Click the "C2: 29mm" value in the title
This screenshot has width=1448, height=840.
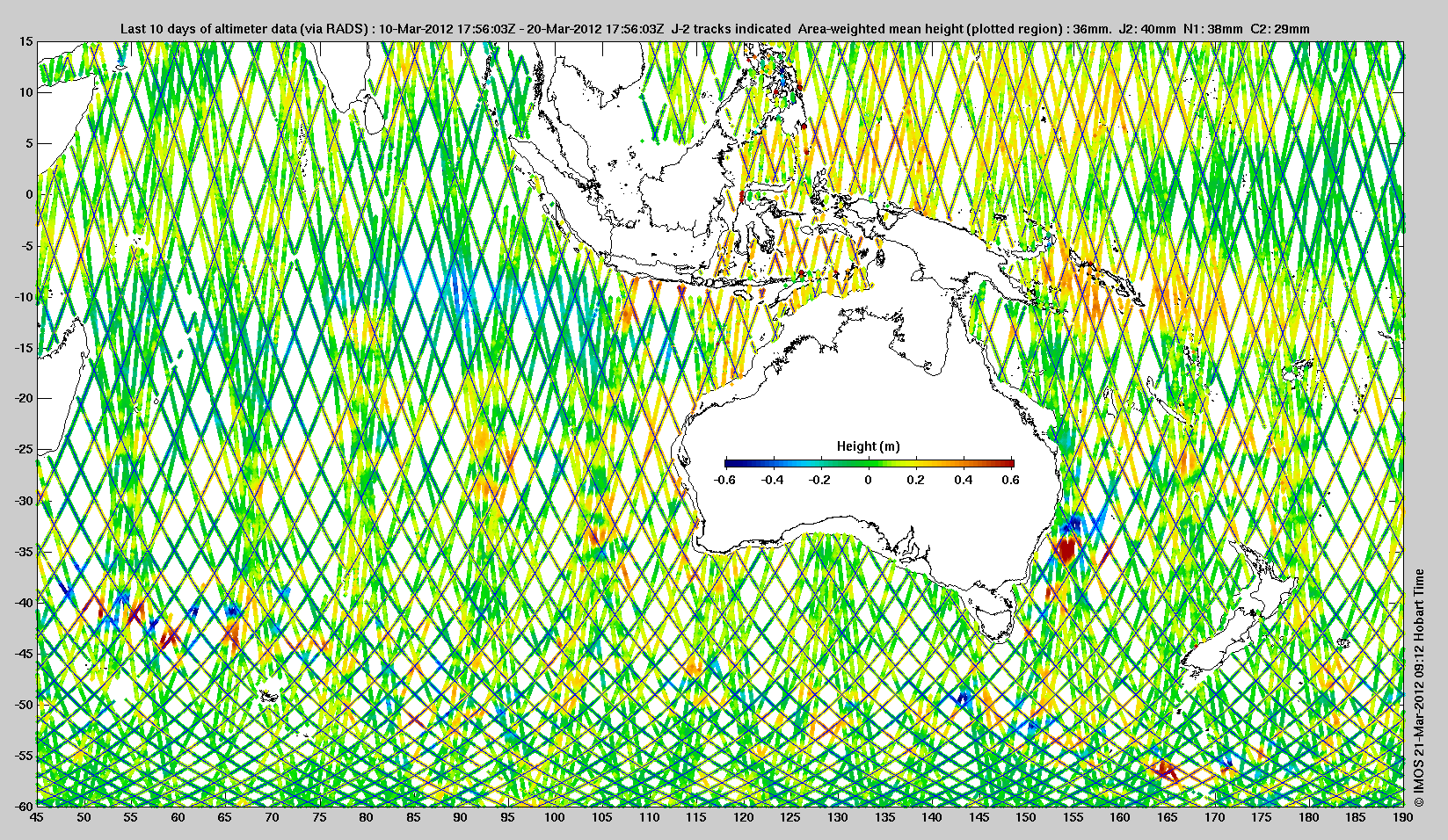tap(1279, 29)
